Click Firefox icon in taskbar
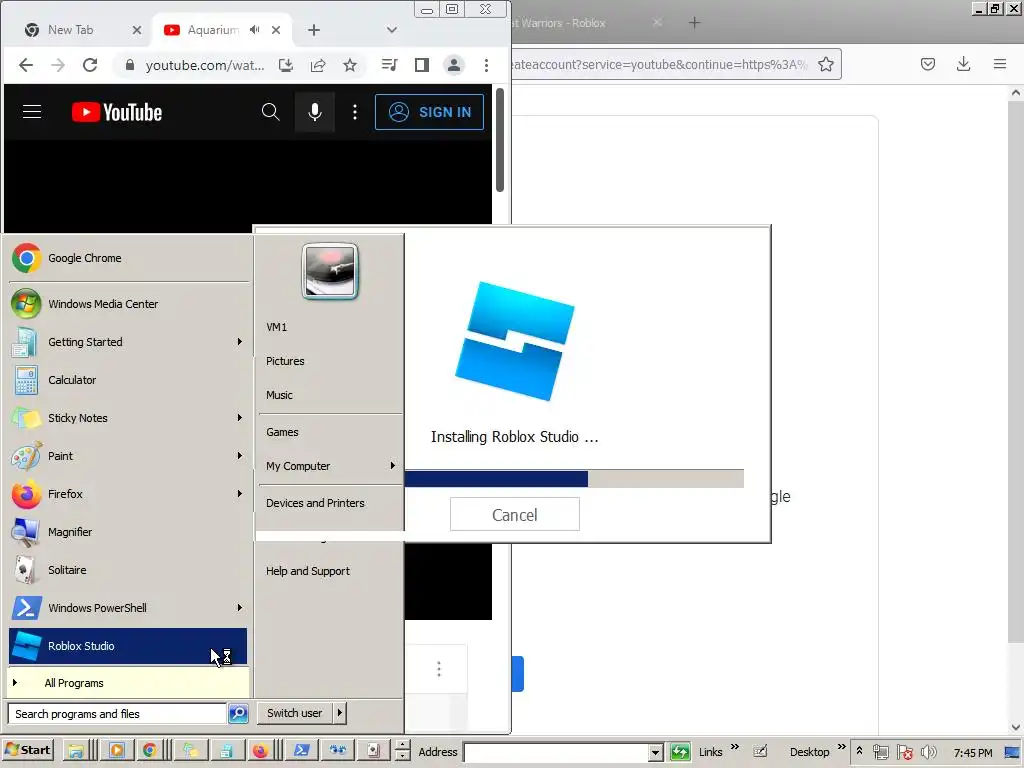 (x=261, y=751)
